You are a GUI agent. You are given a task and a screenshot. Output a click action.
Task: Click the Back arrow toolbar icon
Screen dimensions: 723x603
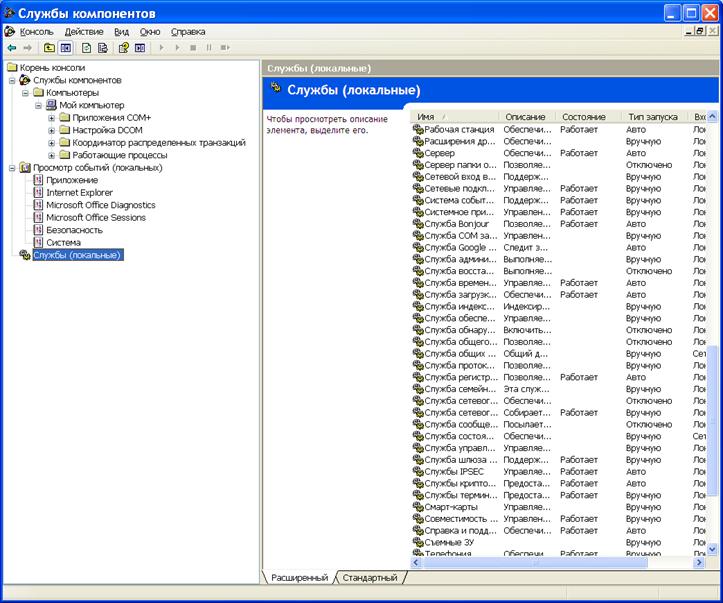tap(11, 47)
